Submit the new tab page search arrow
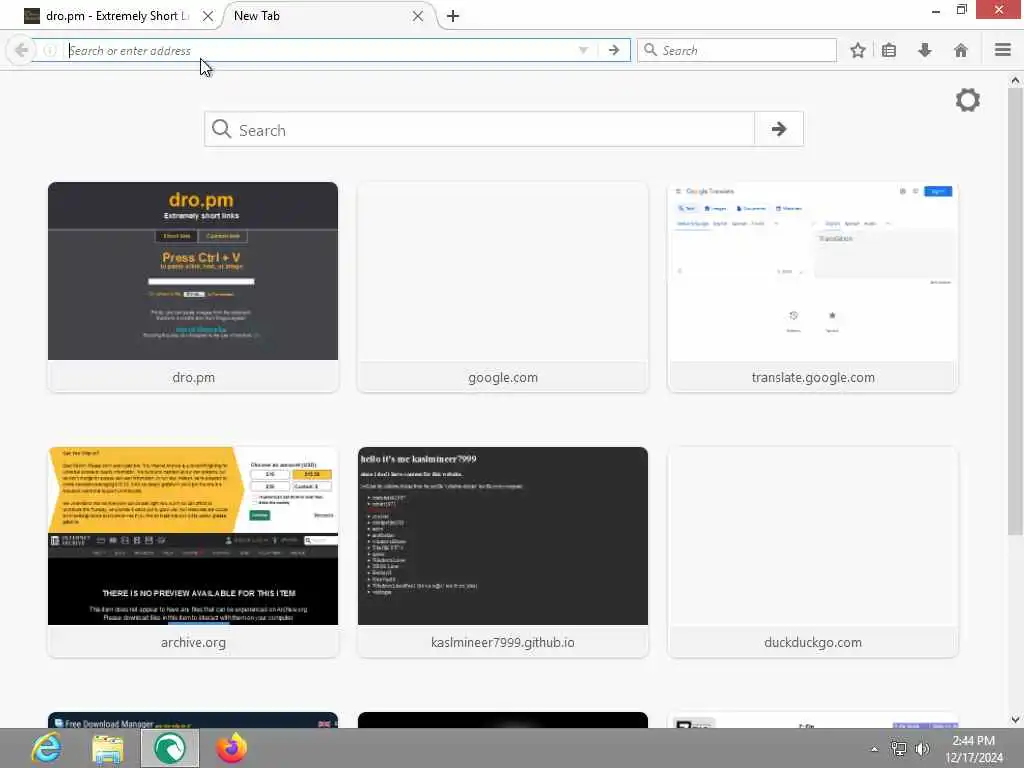 (x=778, y=129)
